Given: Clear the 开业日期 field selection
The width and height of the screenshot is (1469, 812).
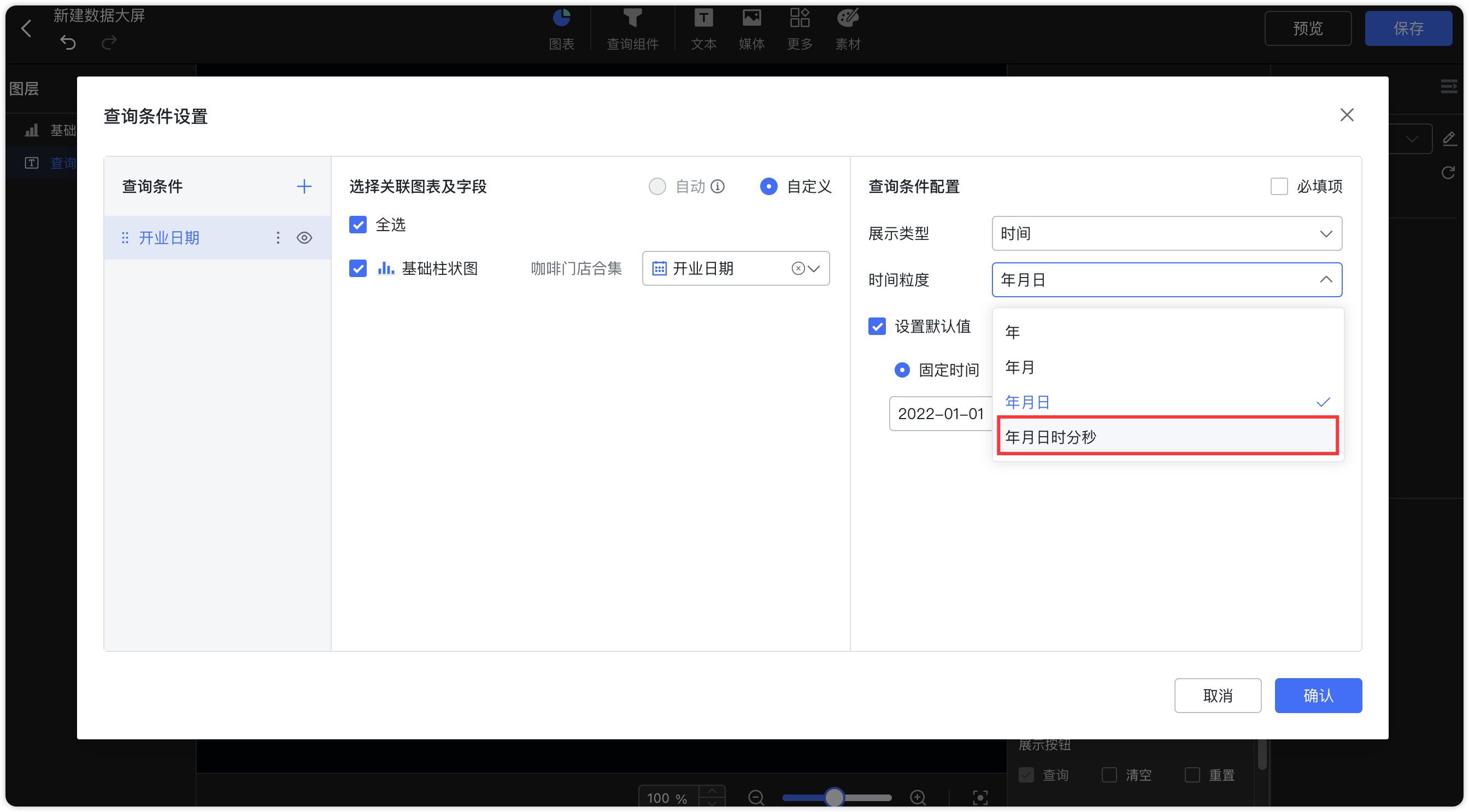Looking at the screenshot, I should click(798, 269).
